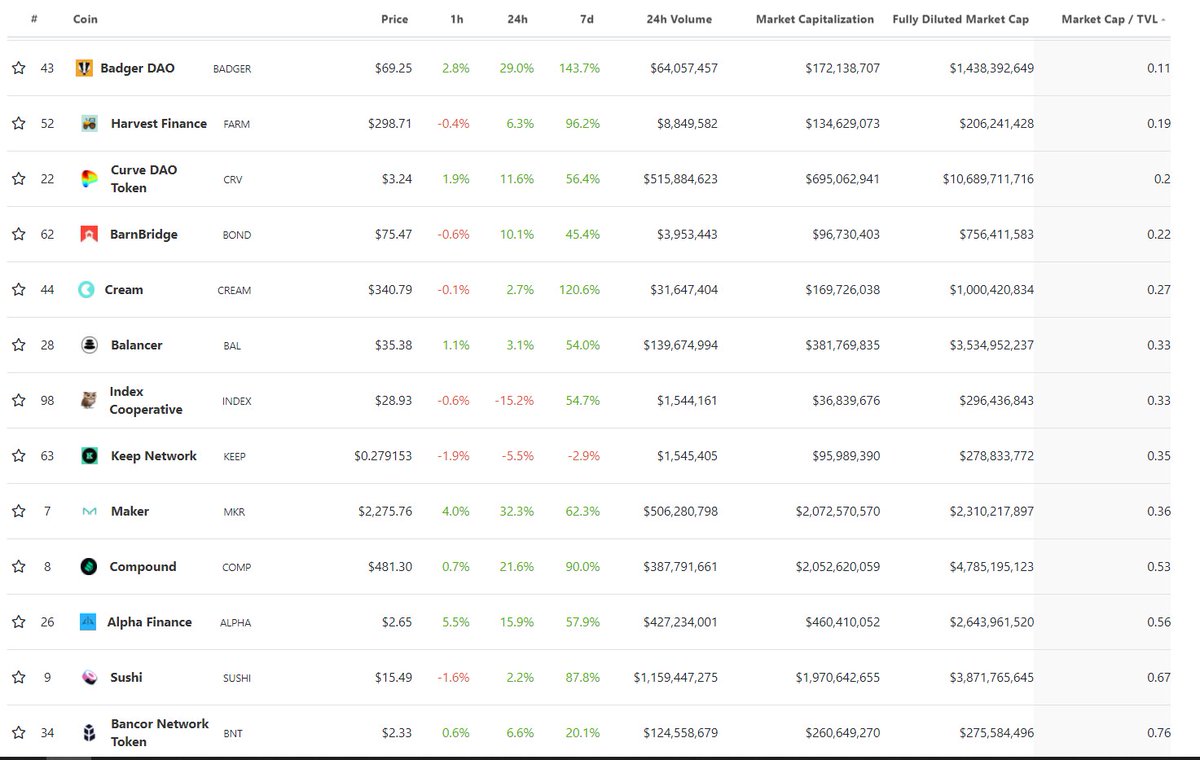Toggle the Sushi favorite star
The height and width of the screenshot is (760, 1200).
18,677
